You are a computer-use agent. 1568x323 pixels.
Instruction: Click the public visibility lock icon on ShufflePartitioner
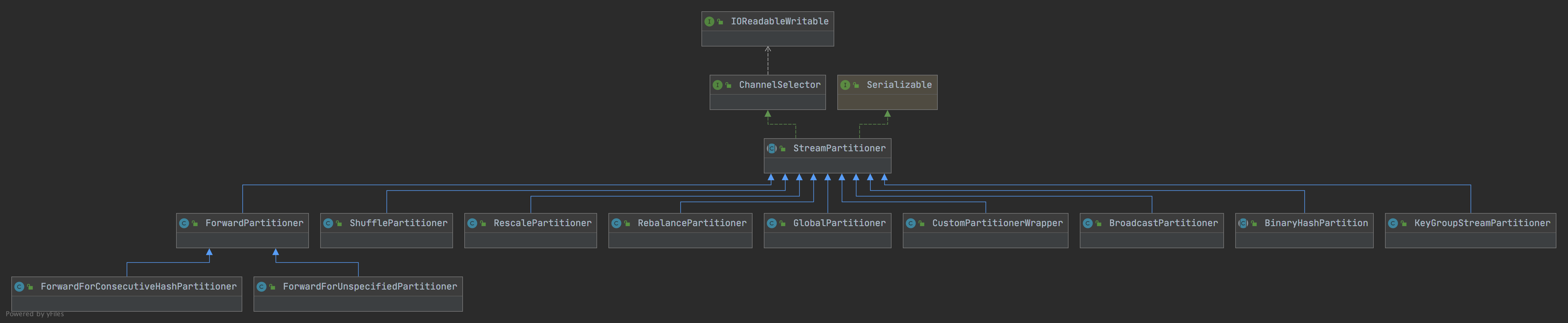coord(340,224)
